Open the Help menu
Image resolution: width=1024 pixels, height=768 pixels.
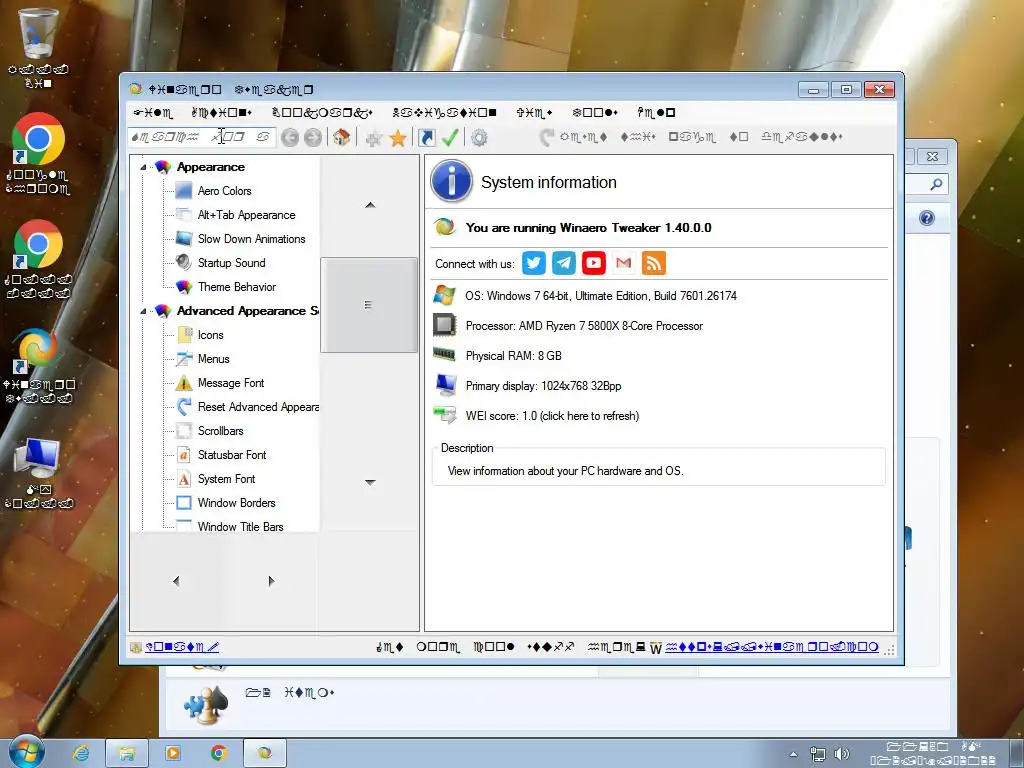[656, 113]
